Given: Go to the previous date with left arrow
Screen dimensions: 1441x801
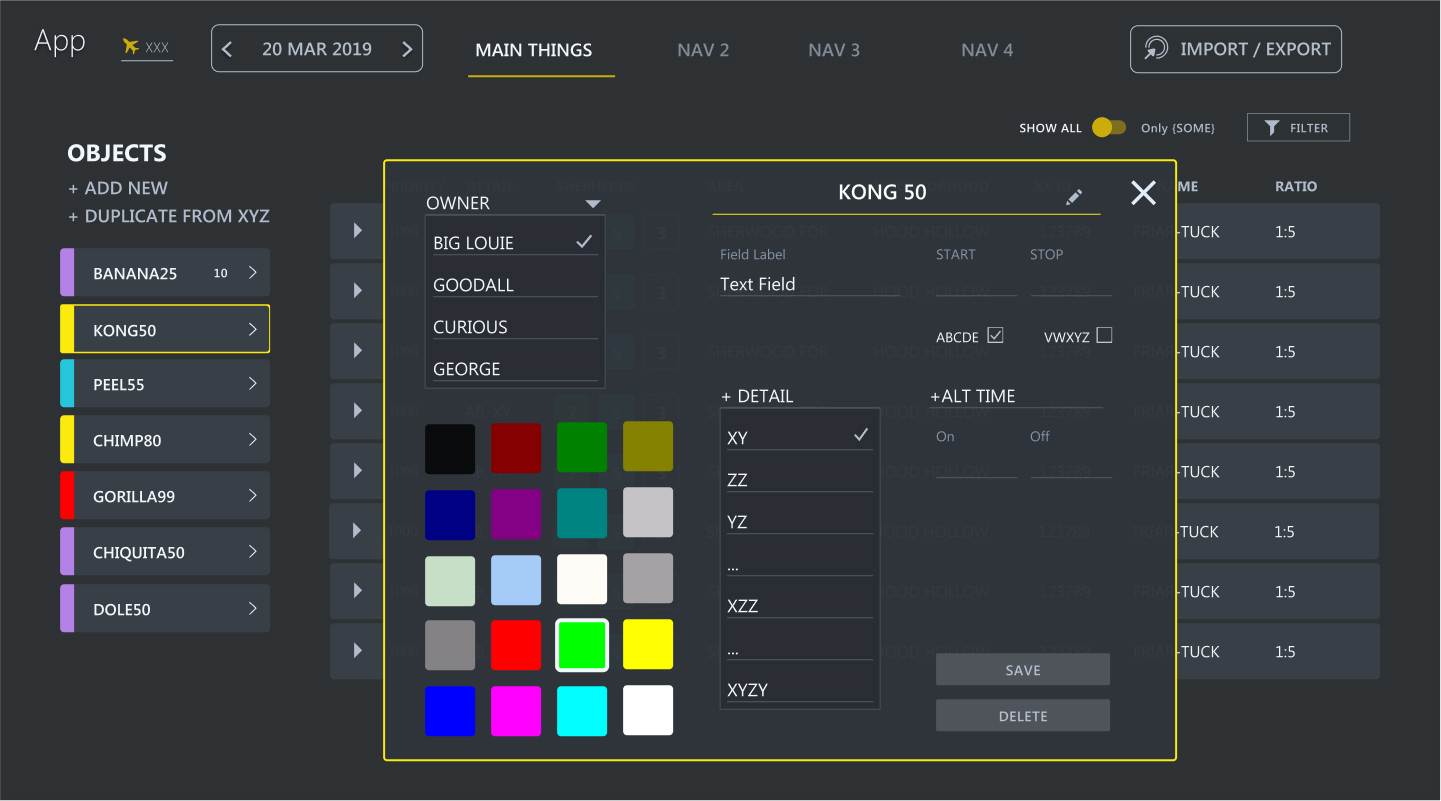Looking at the screenshot, I should pos(227,49).
